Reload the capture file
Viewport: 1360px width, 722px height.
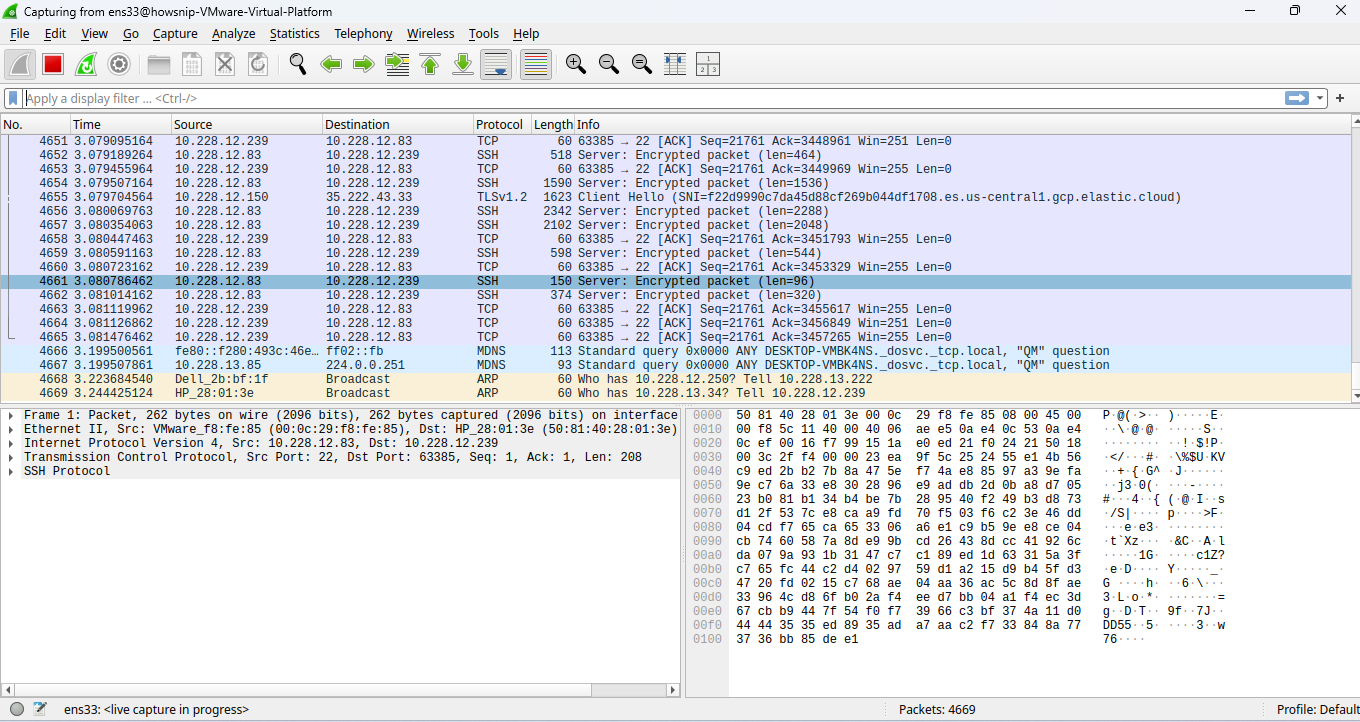(x=258, y=65)
